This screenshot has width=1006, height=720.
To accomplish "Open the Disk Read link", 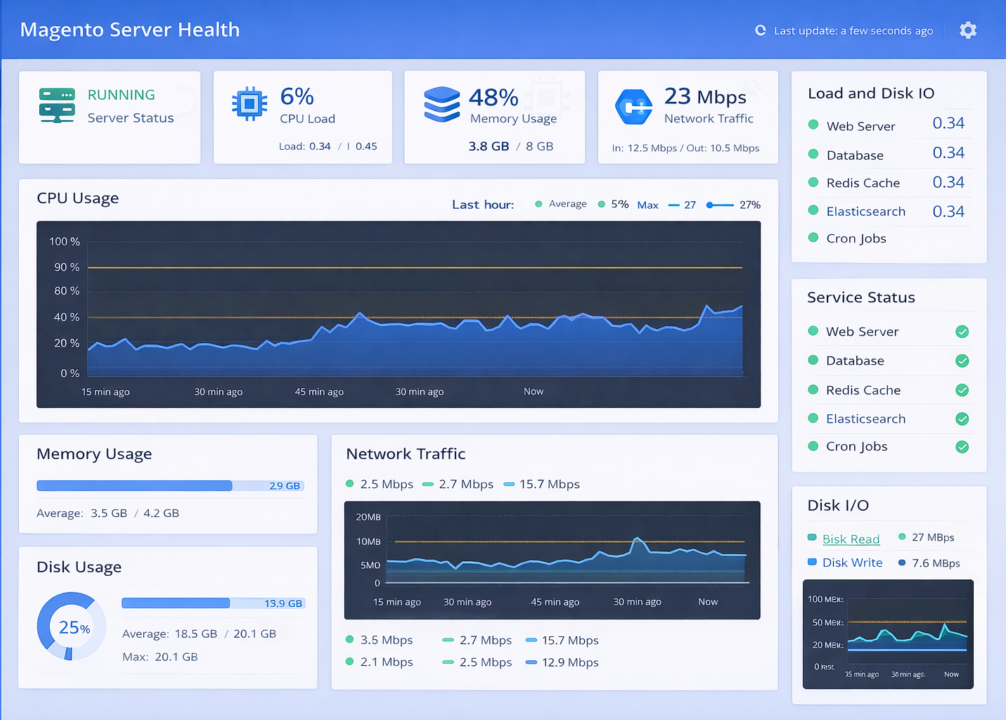I will coord(850,538).
